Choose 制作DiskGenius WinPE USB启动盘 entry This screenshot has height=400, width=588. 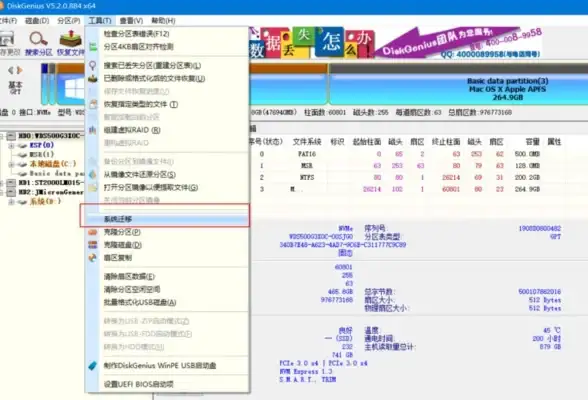click(x=167, y=366)
